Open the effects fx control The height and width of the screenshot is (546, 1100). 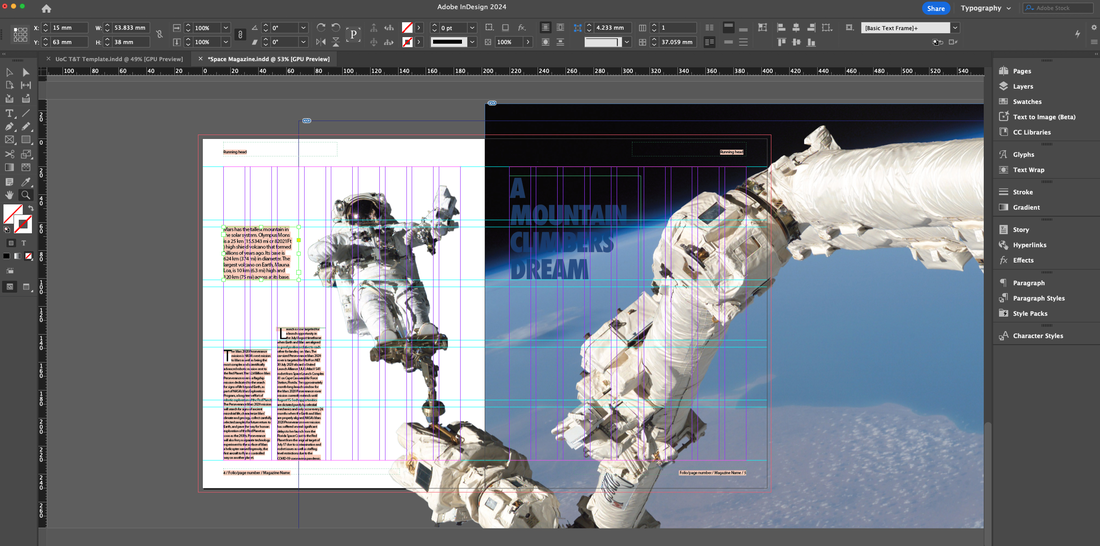tap(522, 27)
